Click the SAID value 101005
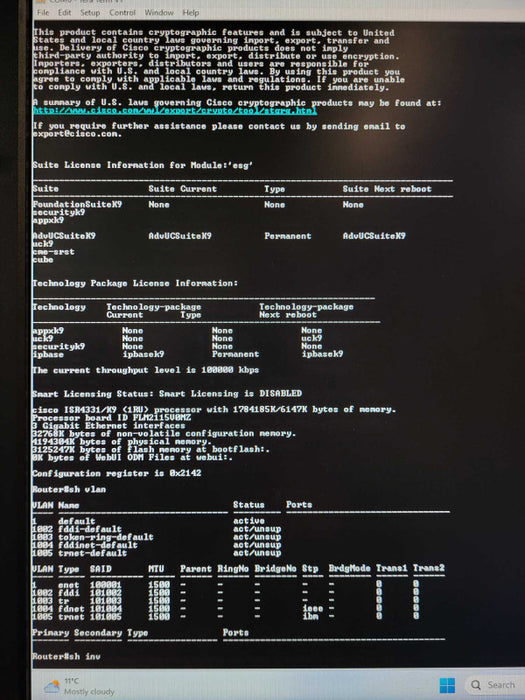Viewport: 525px width, 700px height. click(x=105, y=617)
